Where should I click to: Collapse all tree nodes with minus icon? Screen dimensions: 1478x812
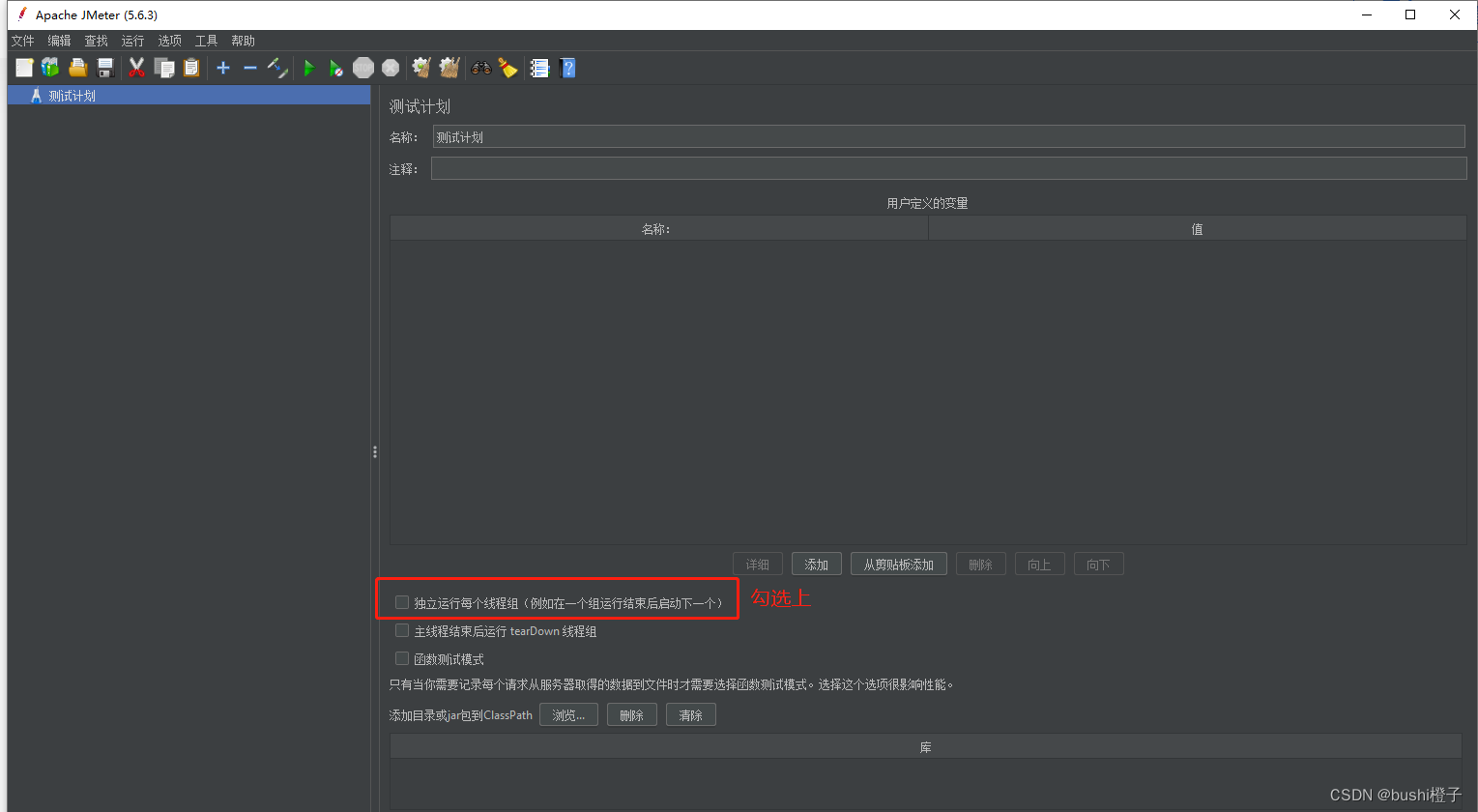click(x=250, y=68)
